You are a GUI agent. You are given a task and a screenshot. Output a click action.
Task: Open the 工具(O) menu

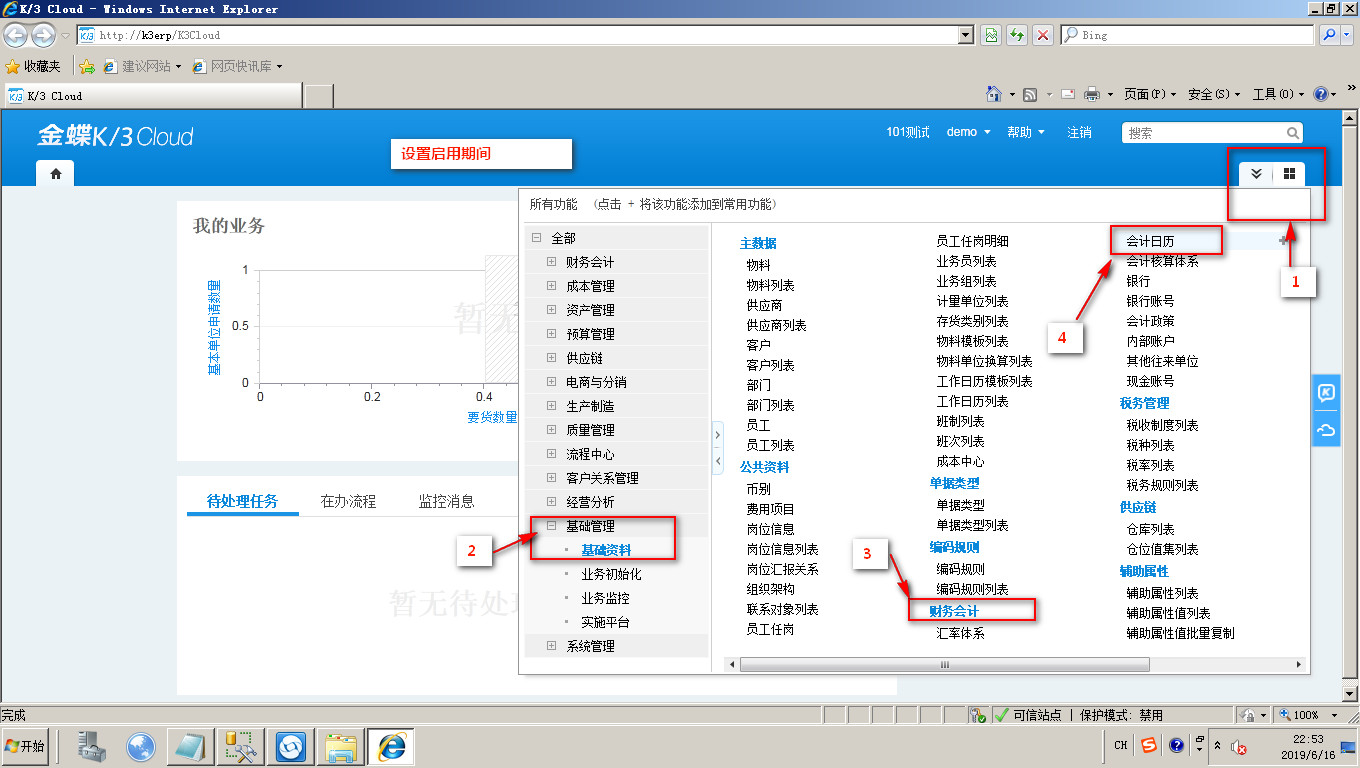[1278, 94]
